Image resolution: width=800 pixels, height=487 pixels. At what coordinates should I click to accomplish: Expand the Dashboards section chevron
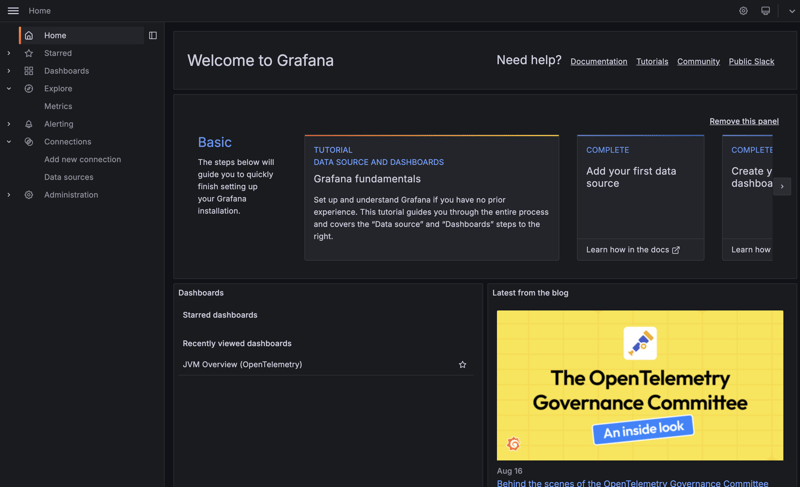[x=9, y=71]
